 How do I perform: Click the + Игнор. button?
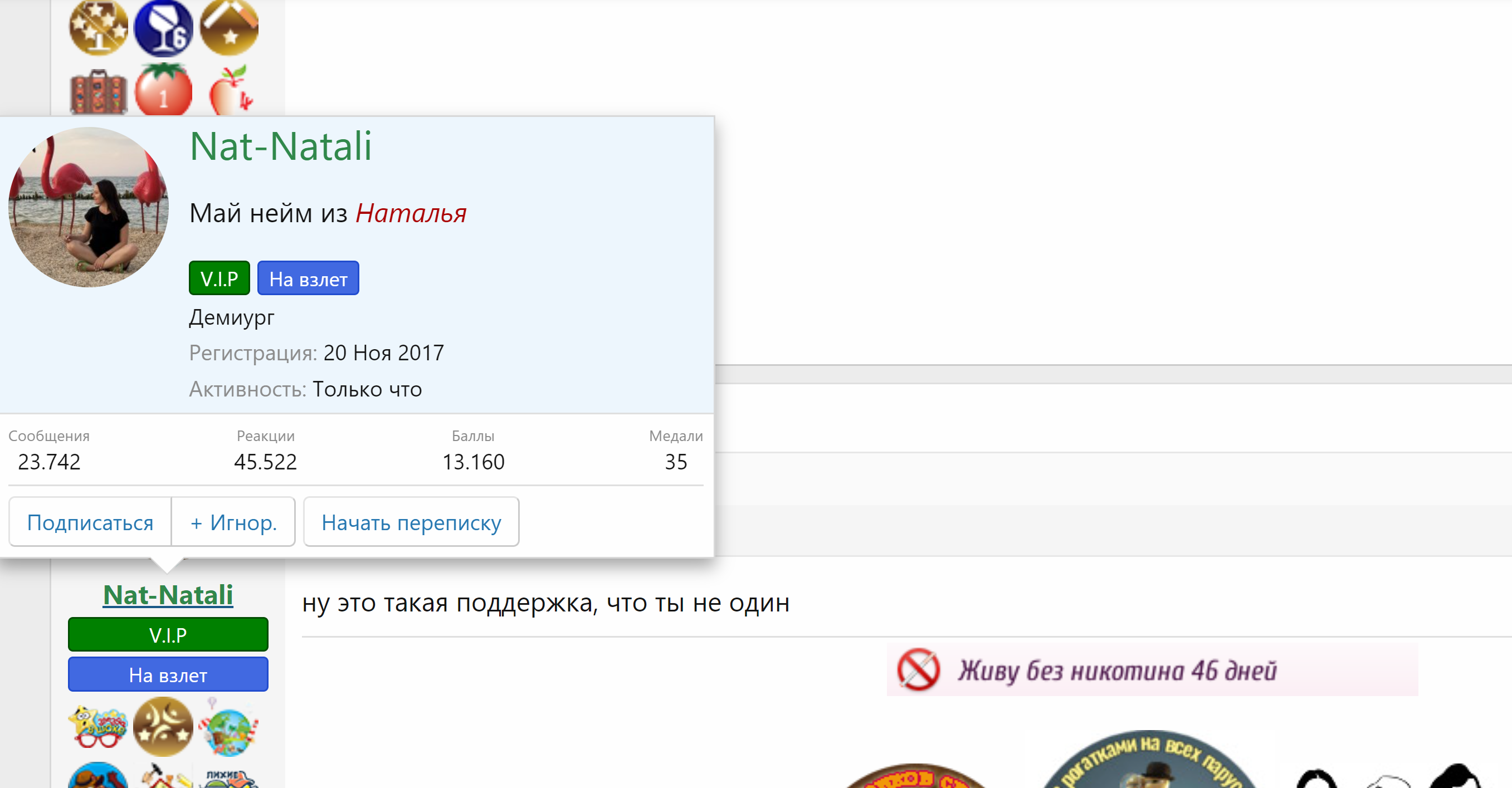pyautogui.click(x=233, y=522)
